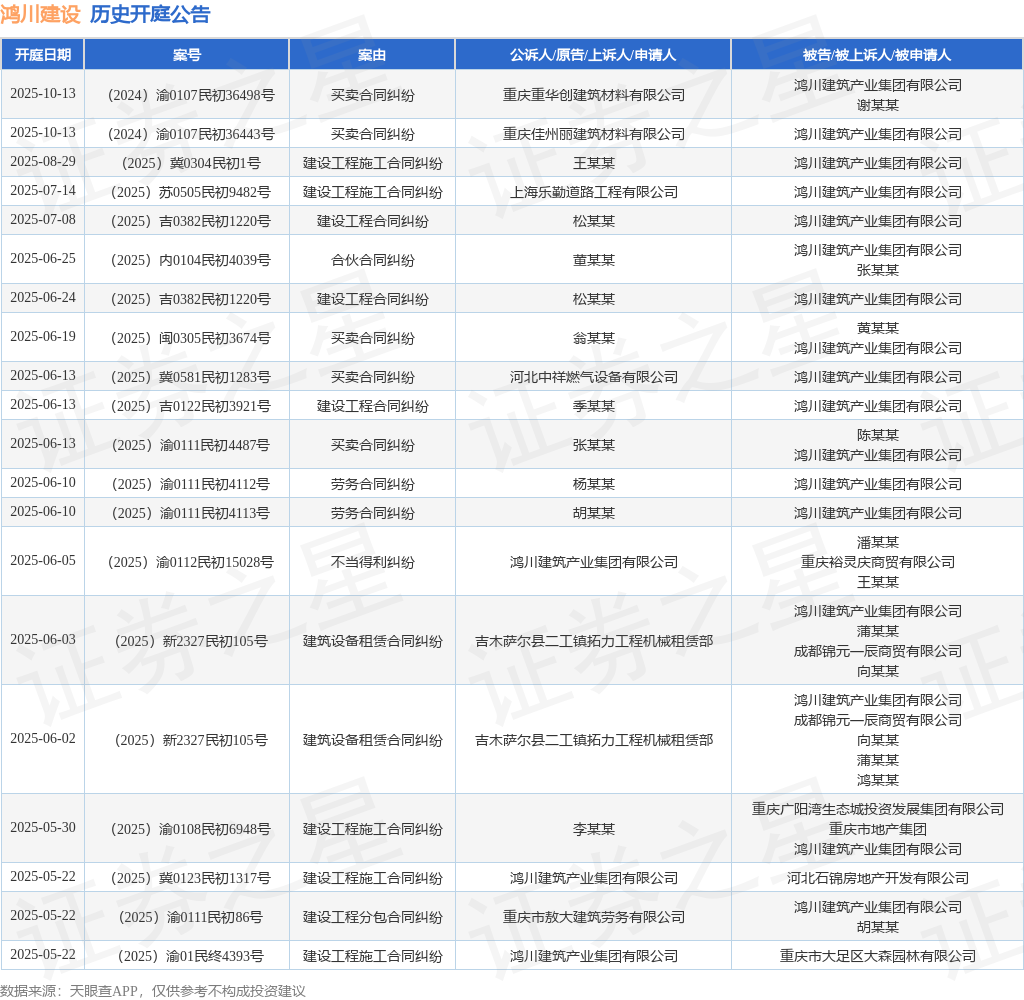
Task: Click the 开庭日期 column header
Action: [43, 55]
